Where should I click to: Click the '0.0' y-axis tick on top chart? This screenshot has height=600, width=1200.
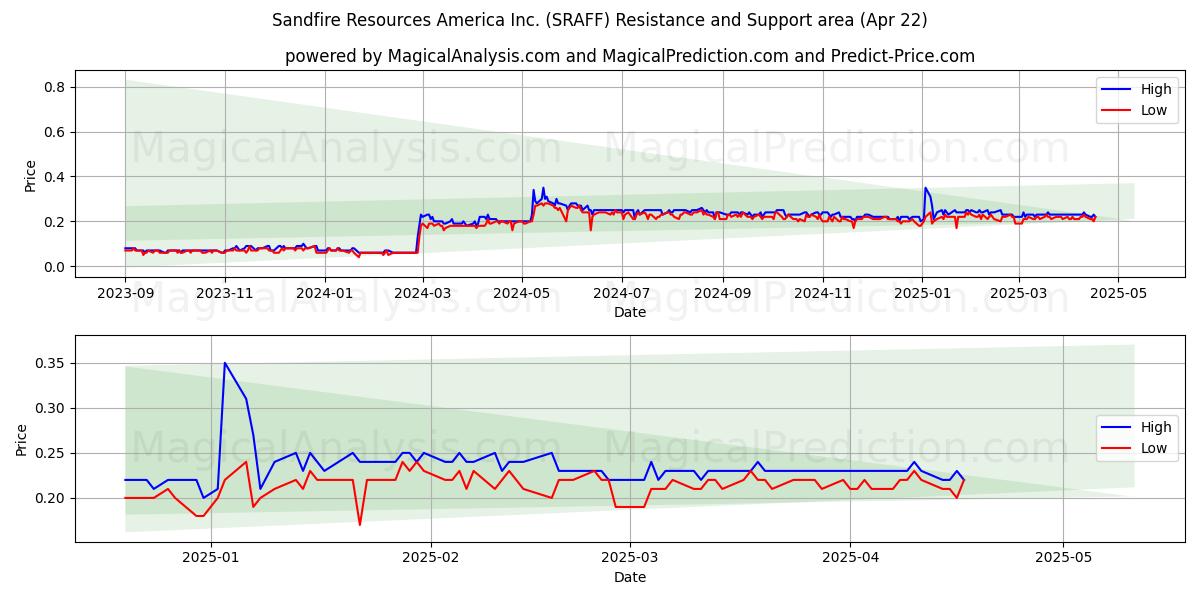[x=54, y=266]
